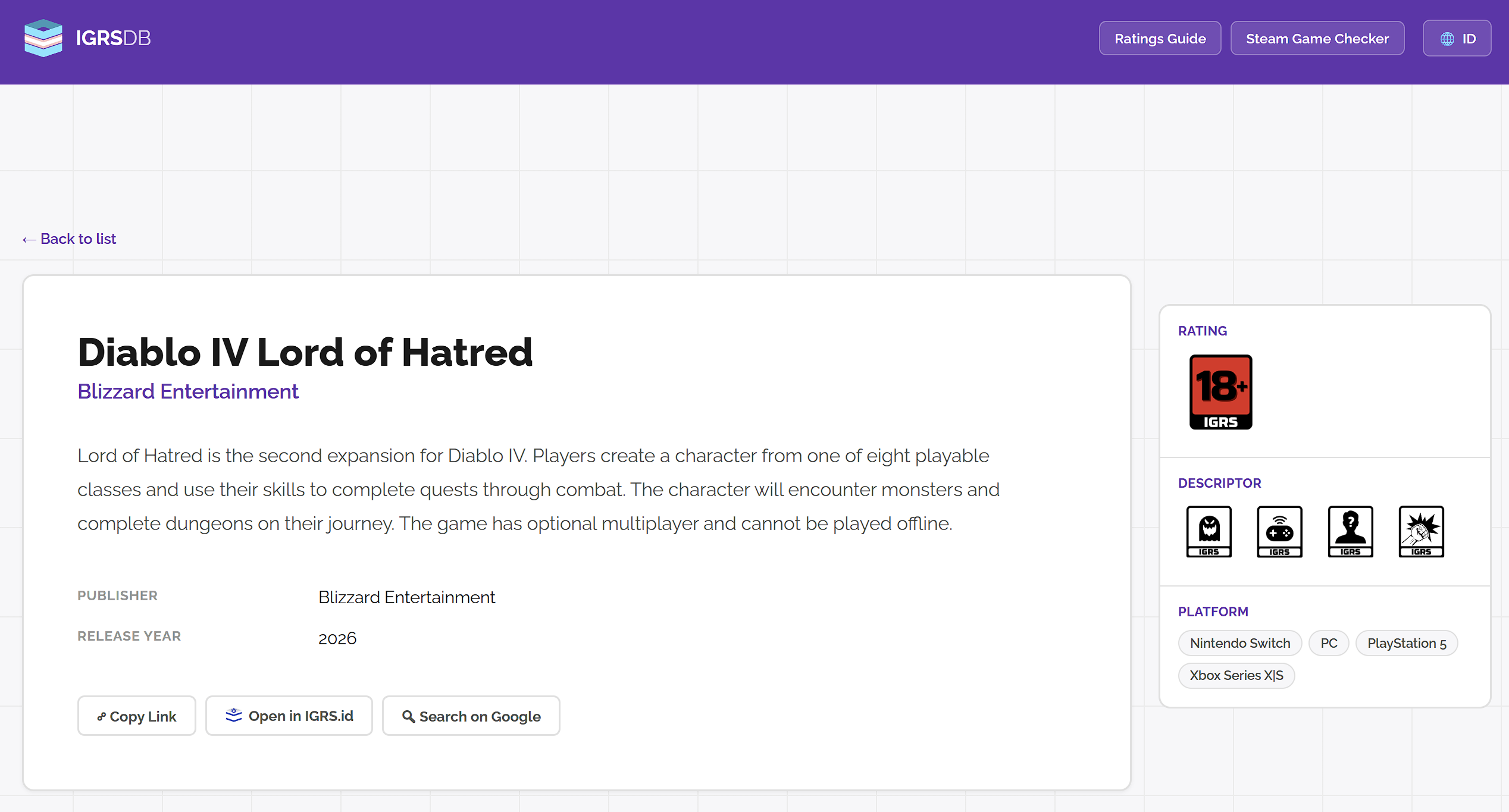Select the PC platform tag
Screen dimensions: 1509x812
pos(1328,643)
